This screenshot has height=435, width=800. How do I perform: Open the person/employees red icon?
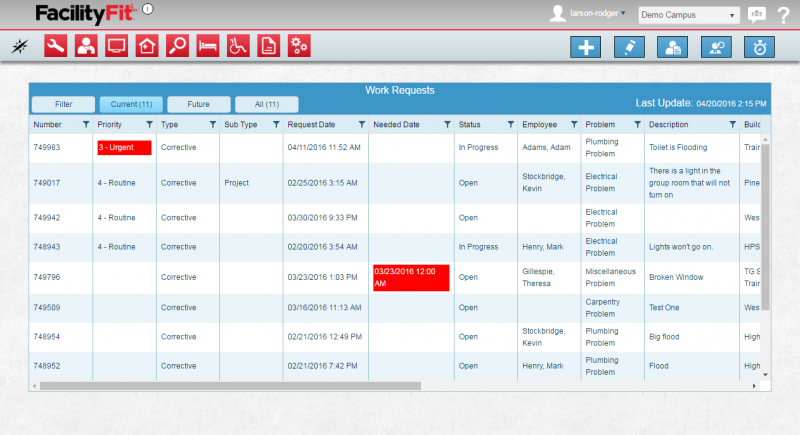[86, 46]
